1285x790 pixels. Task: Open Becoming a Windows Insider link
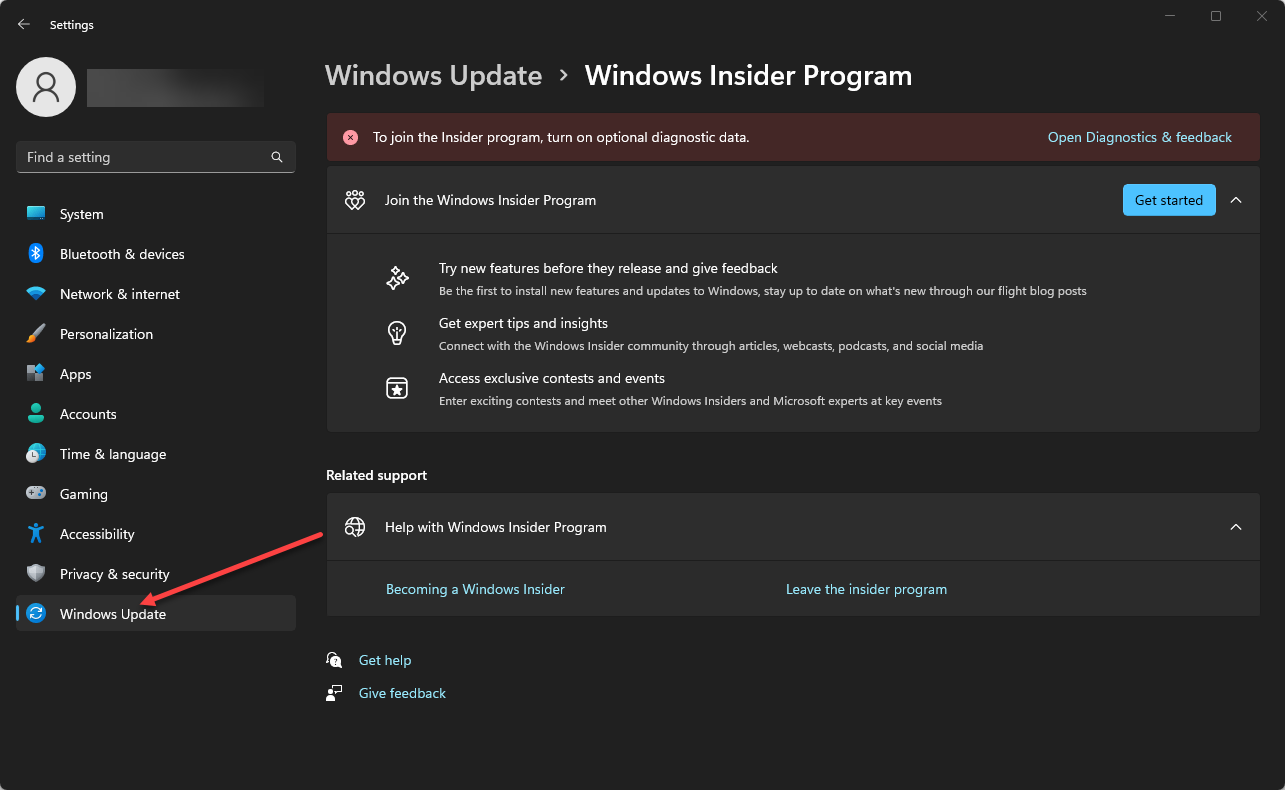pyautogui.click(x=475, y=589)
